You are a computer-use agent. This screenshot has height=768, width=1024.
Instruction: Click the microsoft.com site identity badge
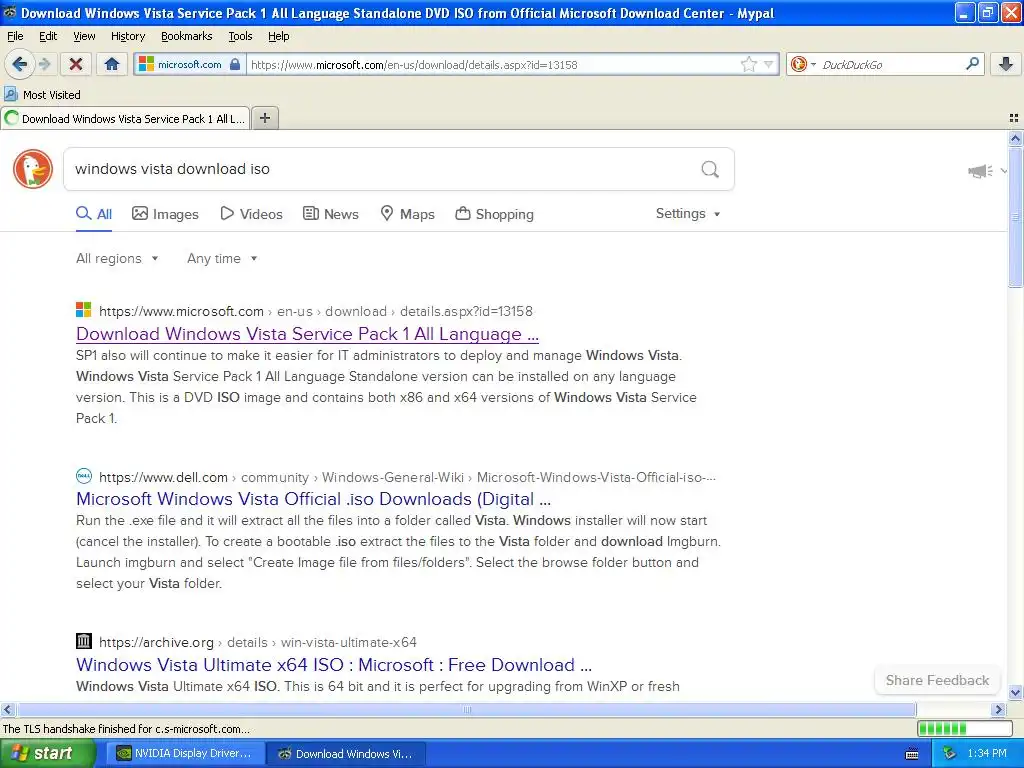point(190,64)
